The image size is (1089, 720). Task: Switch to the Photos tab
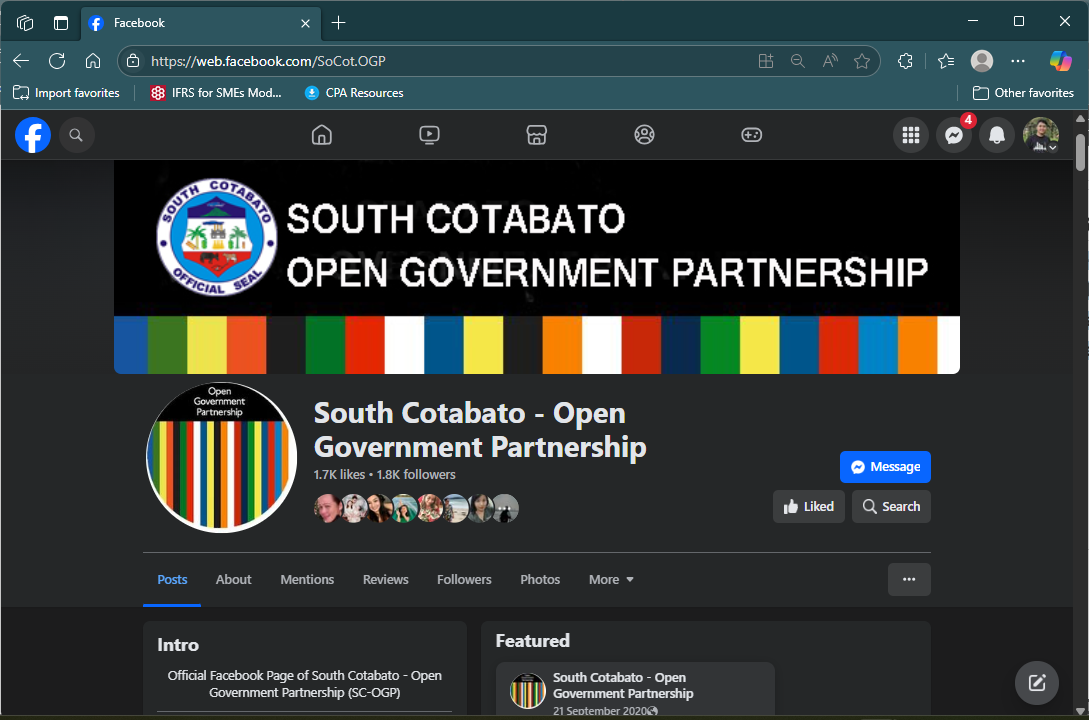tap(540, 580)
